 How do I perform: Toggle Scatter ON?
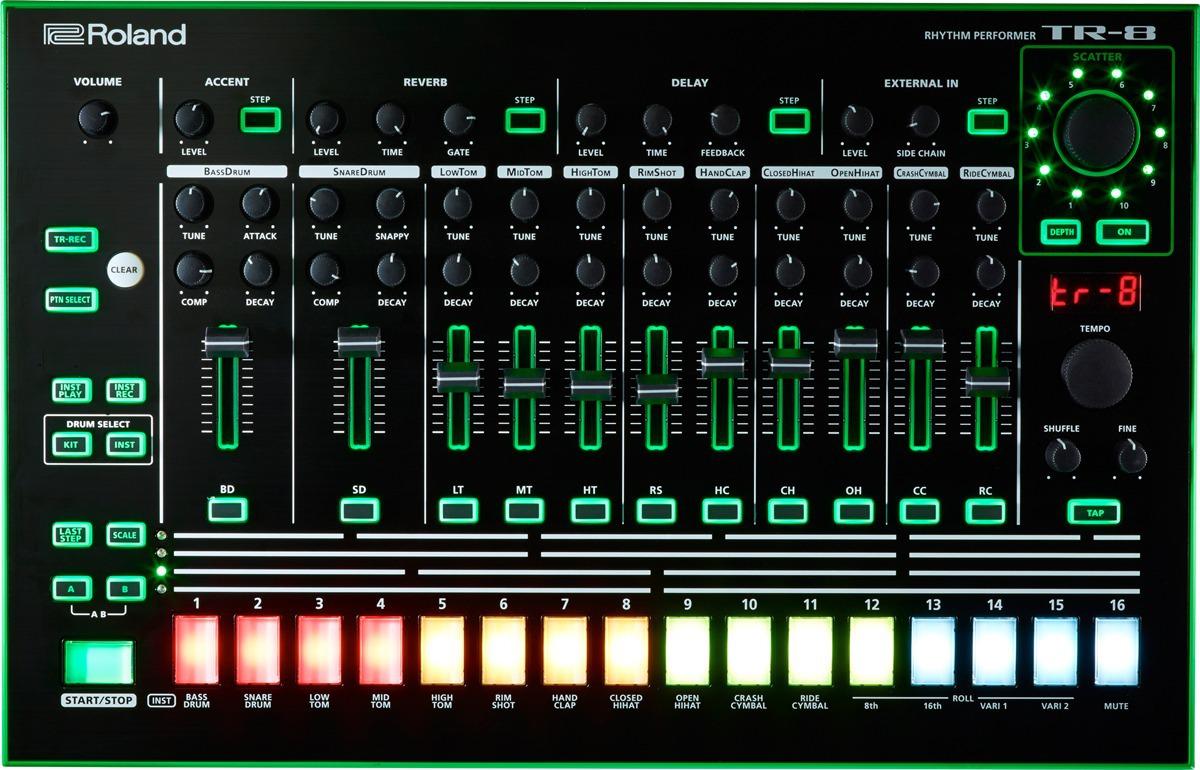click(1122, 231)
